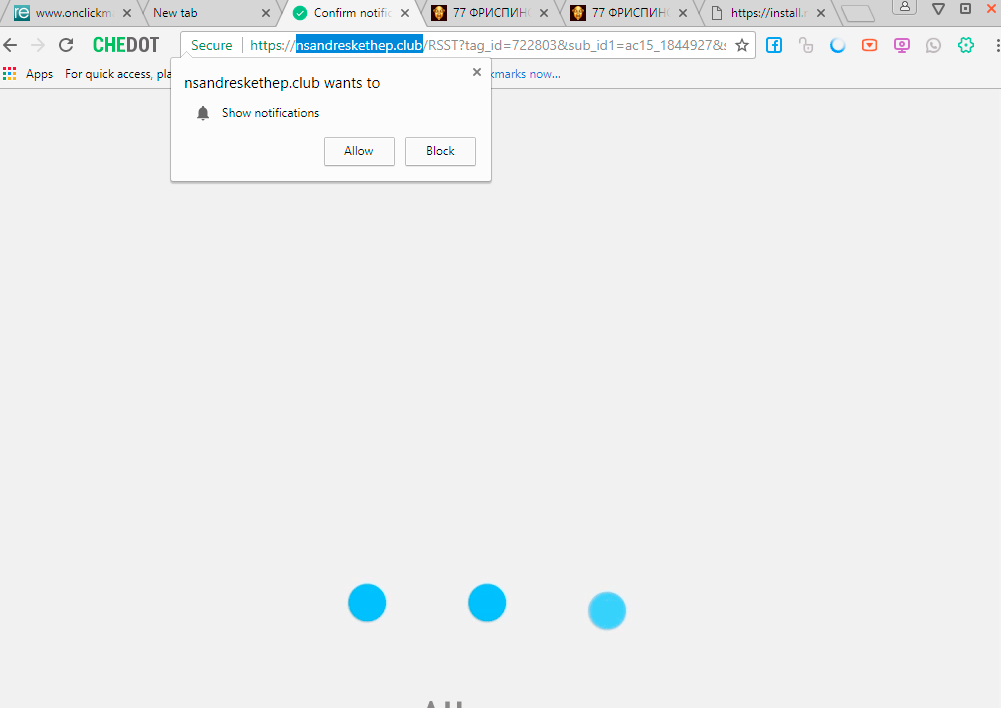Image resolution: width=1001 pixels, height=708 pixels.
Task: Open the green gear extension icon
Action: [x=966, y=45]
